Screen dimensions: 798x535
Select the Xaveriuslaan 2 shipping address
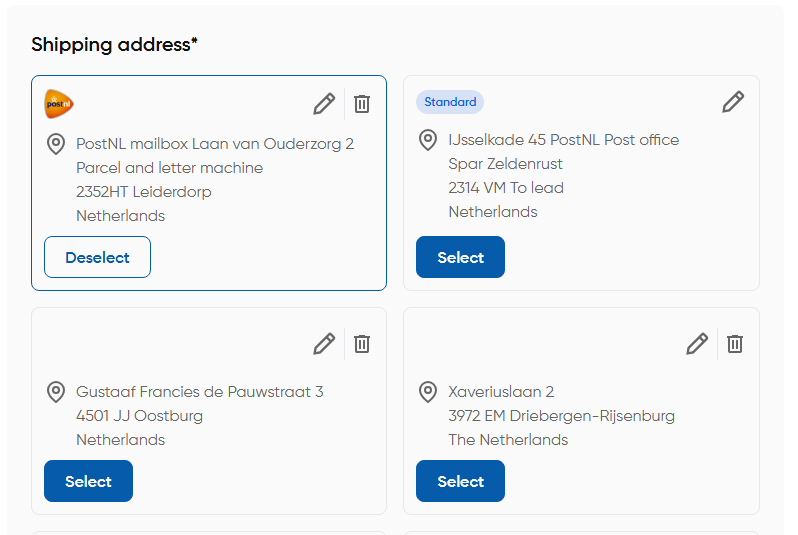[x=460, y=481]
